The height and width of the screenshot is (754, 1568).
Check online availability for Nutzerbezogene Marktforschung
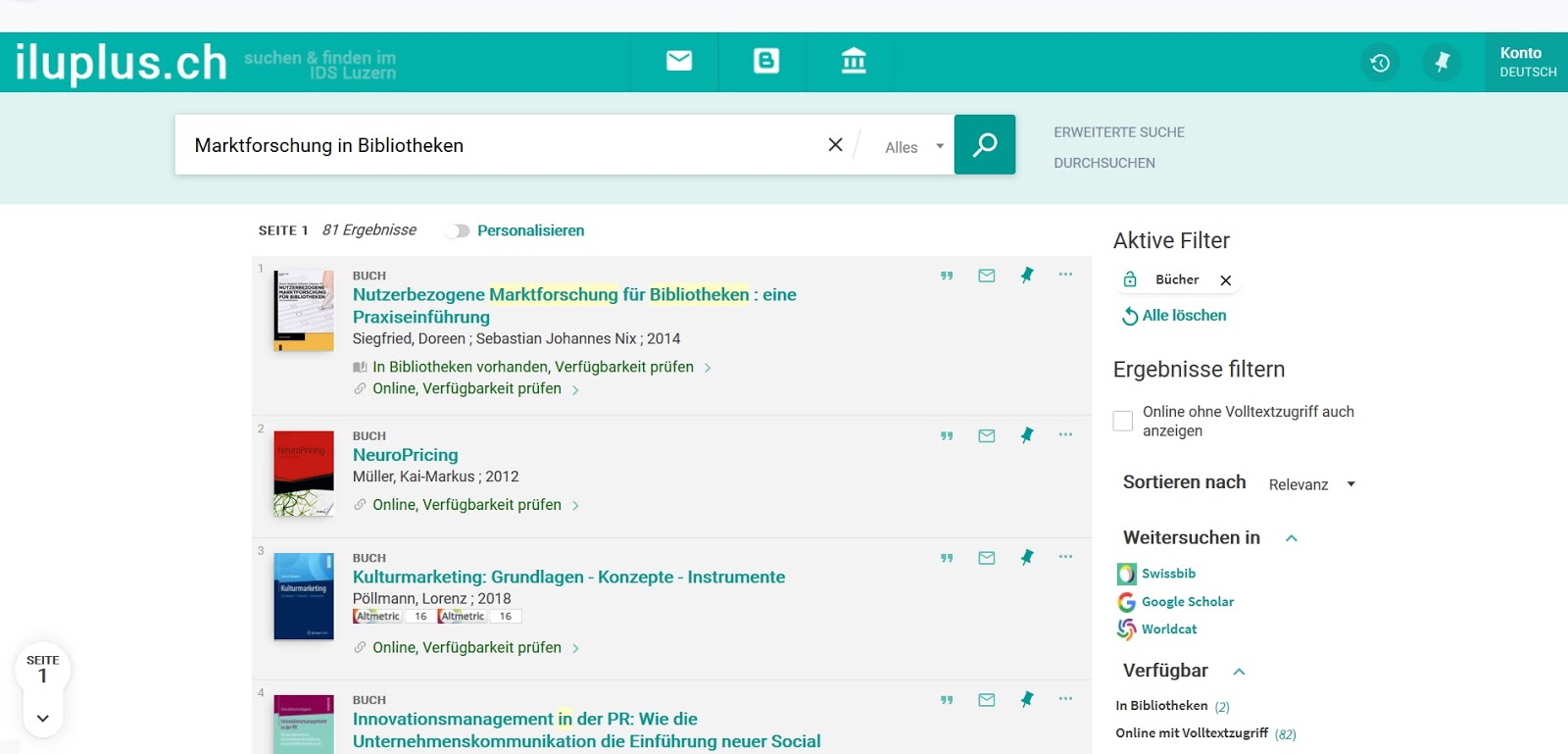(466, 389)
